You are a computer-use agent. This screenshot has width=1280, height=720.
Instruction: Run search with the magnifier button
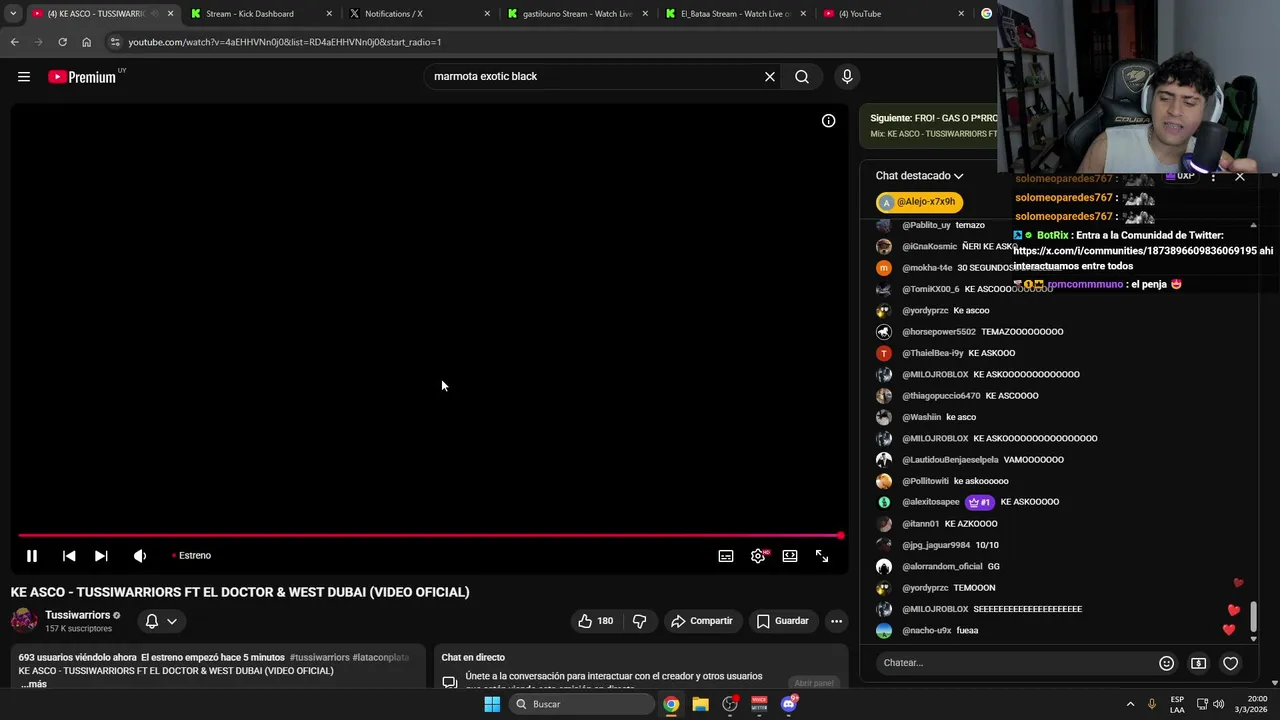coord(802,77)
